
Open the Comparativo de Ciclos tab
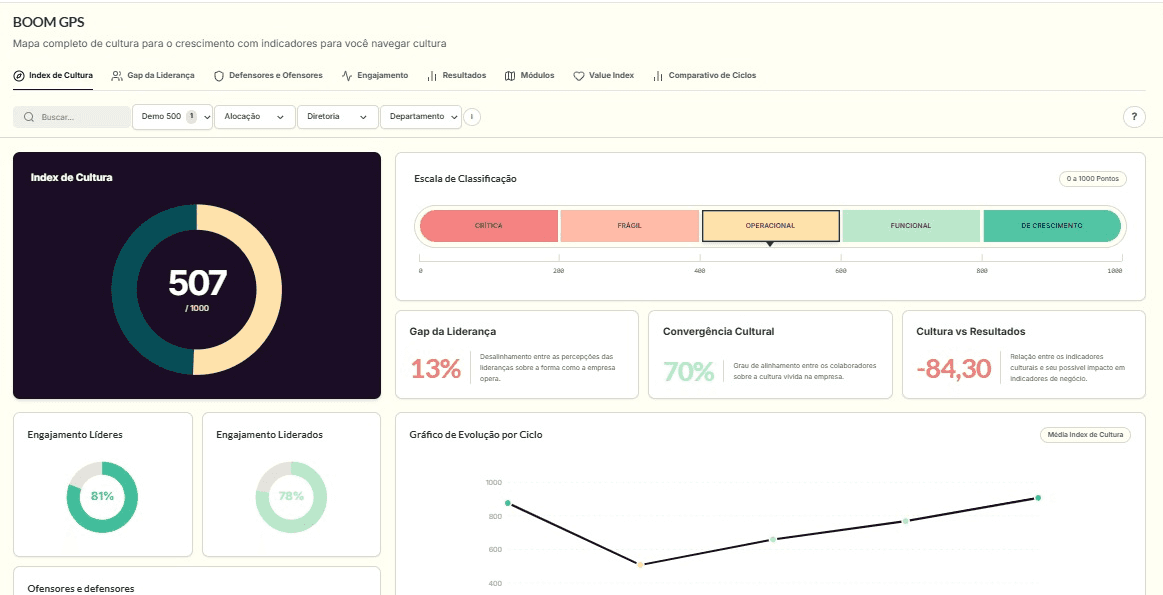point(704,76)
